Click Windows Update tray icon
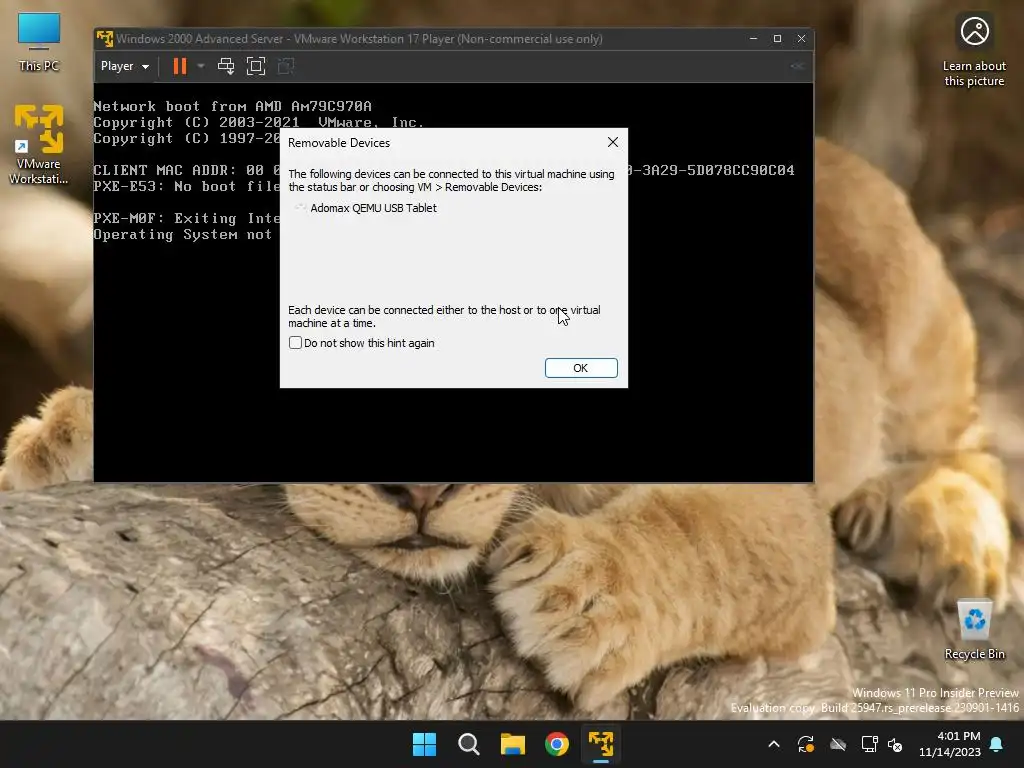The width and height of the screenshot is (1024, 768). [x=806, y=744]
